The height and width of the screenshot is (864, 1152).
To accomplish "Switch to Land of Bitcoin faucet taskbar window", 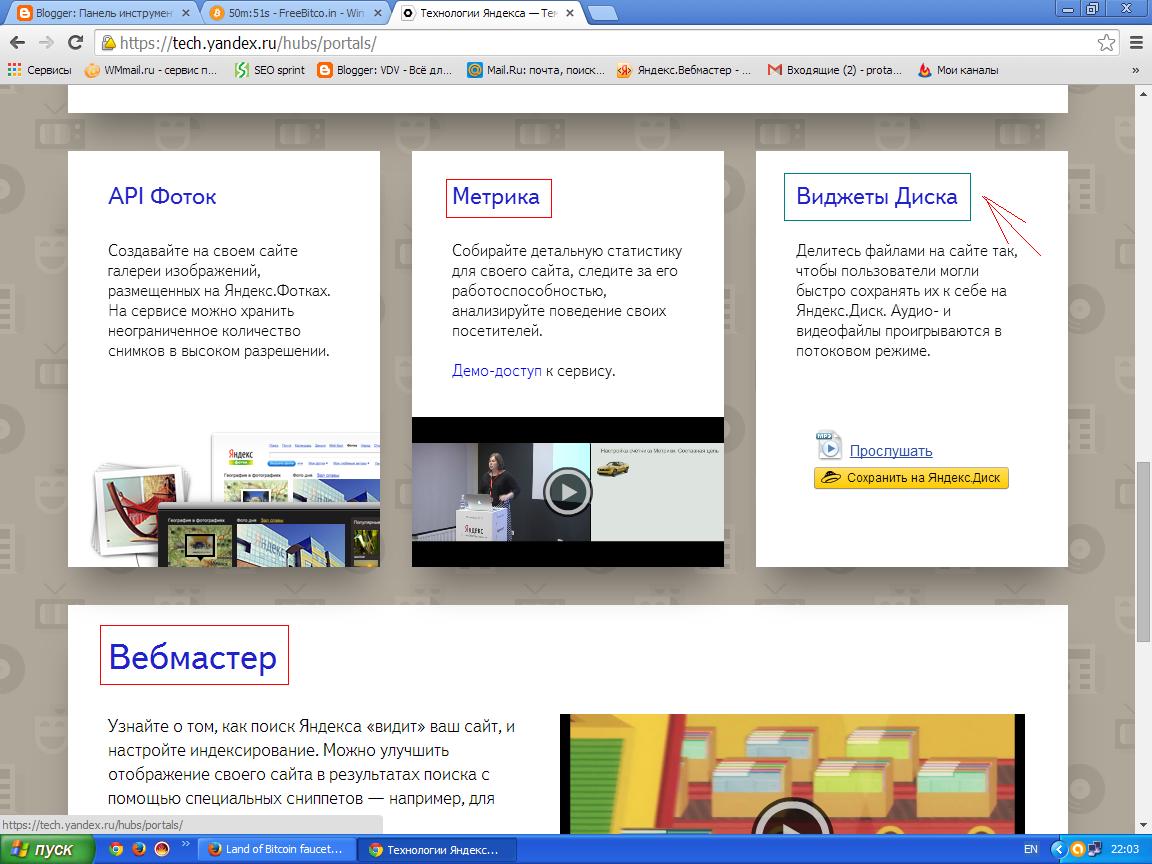I will click(277, 849).
